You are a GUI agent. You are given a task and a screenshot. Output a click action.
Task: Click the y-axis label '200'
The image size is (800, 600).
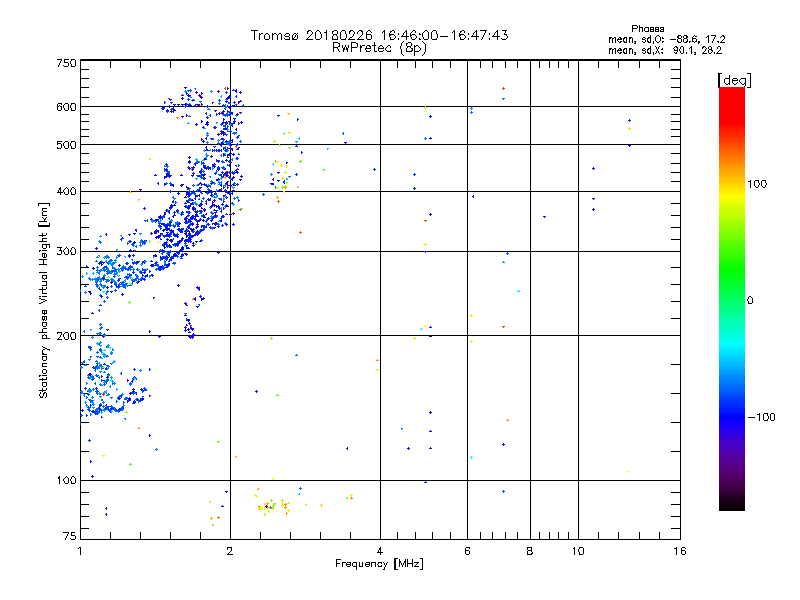coord(66,336)
